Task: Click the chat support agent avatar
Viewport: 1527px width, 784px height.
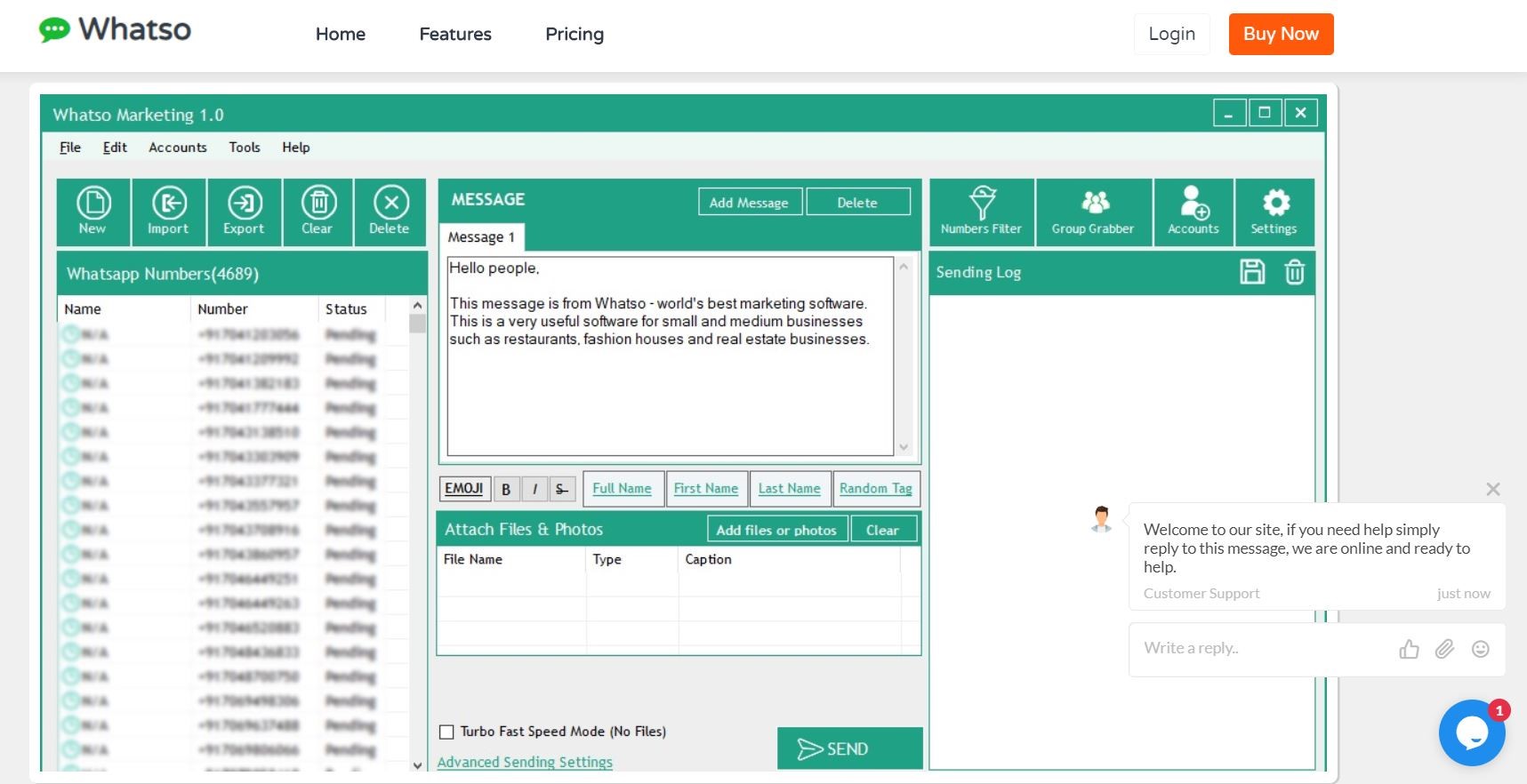Action: (x=1102, y=518)
